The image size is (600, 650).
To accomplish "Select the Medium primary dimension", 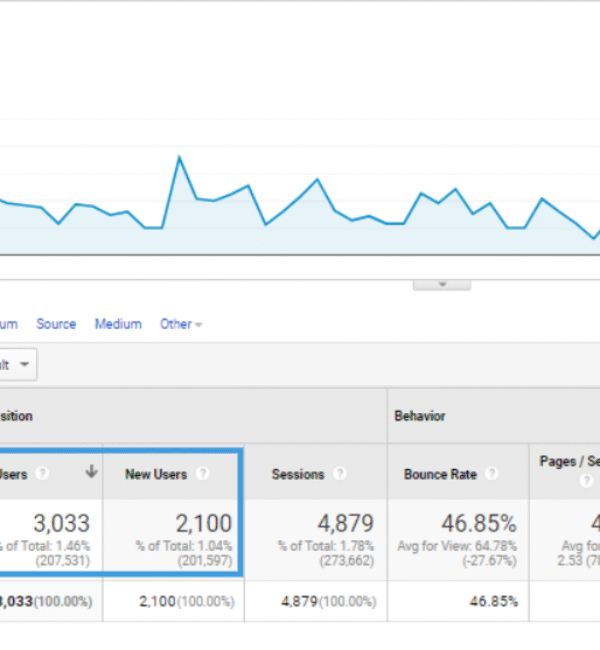I will coord(118,324).
